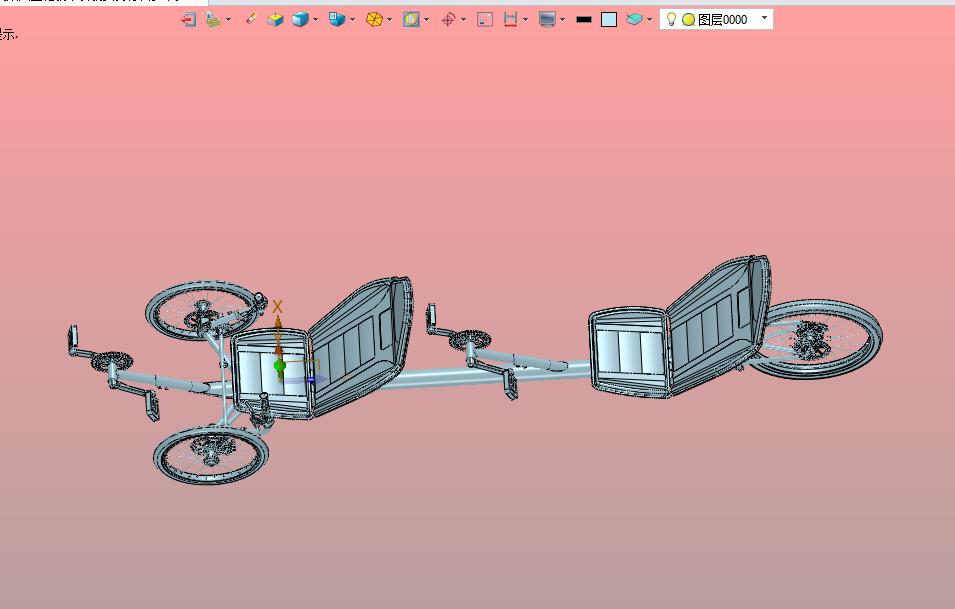Viewport: 955px width, 609px height.
Task: Click the green origin sphere of the triad
Action: 280,365
